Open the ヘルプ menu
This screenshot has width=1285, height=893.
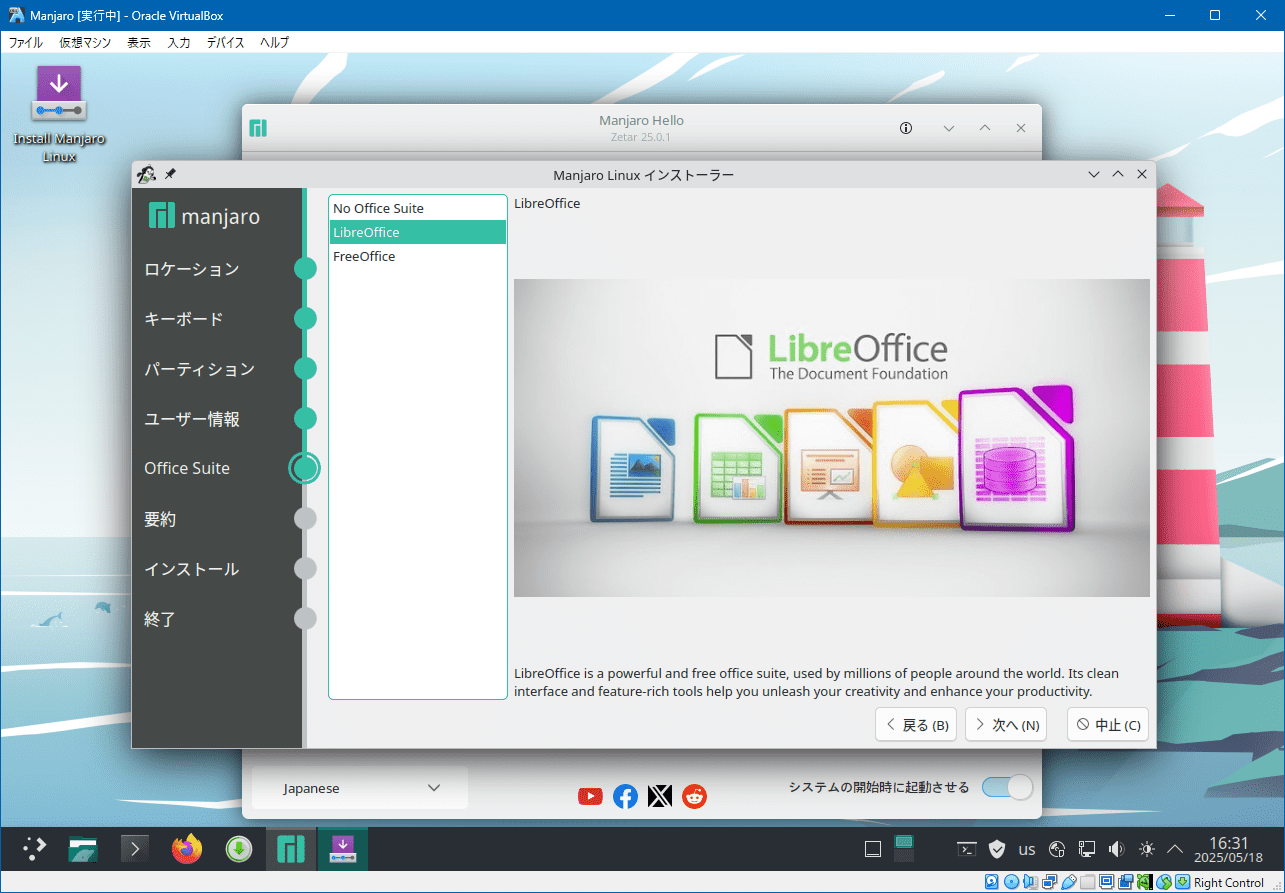point(275,42)
